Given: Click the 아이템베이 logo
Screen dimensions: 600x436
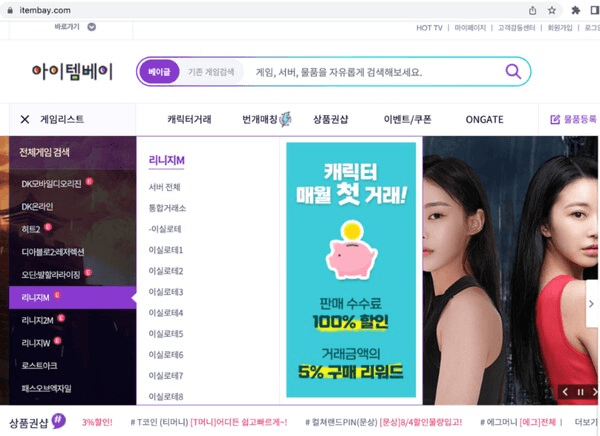Looking at the screenshot, I should (72, 71).
